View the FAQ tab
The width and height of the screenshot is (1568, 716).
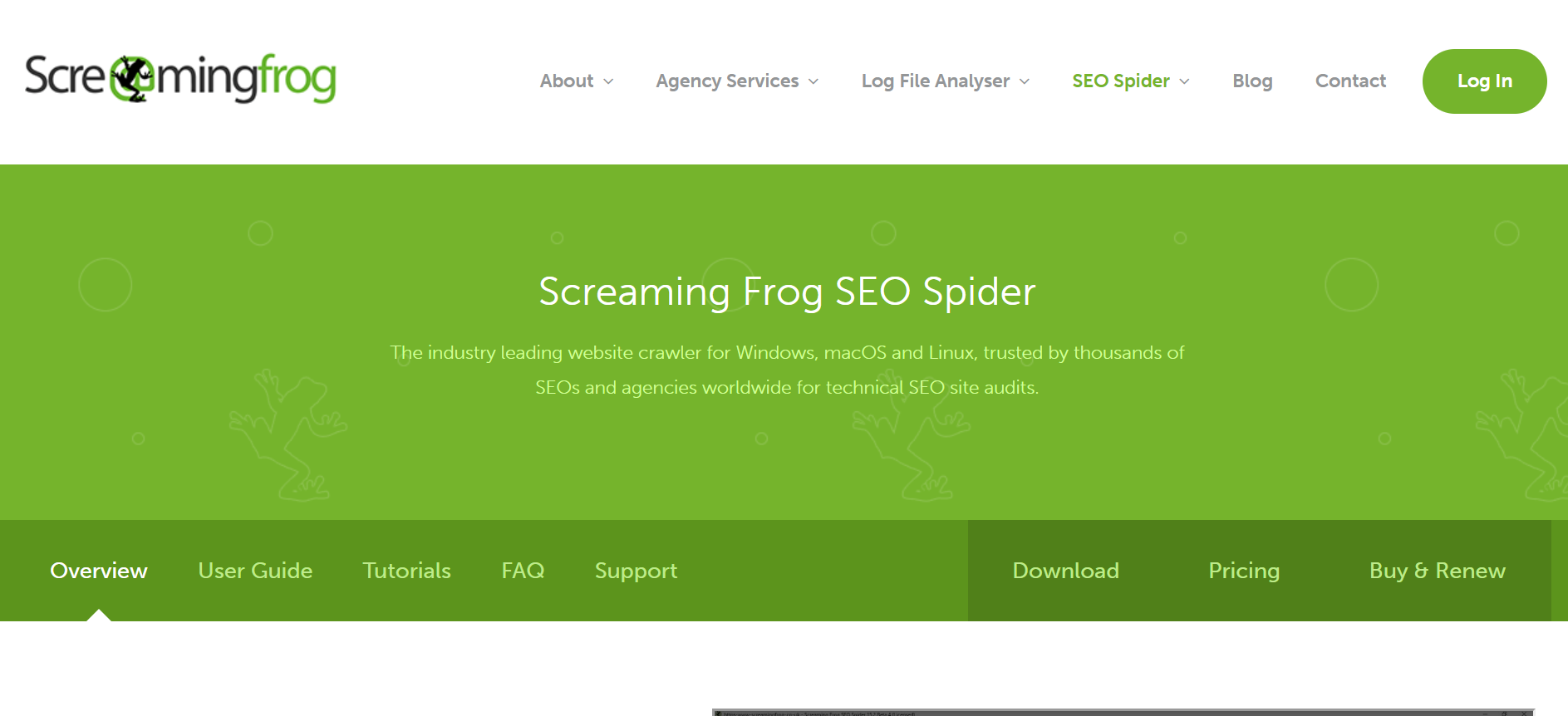[x=523, y=571]
